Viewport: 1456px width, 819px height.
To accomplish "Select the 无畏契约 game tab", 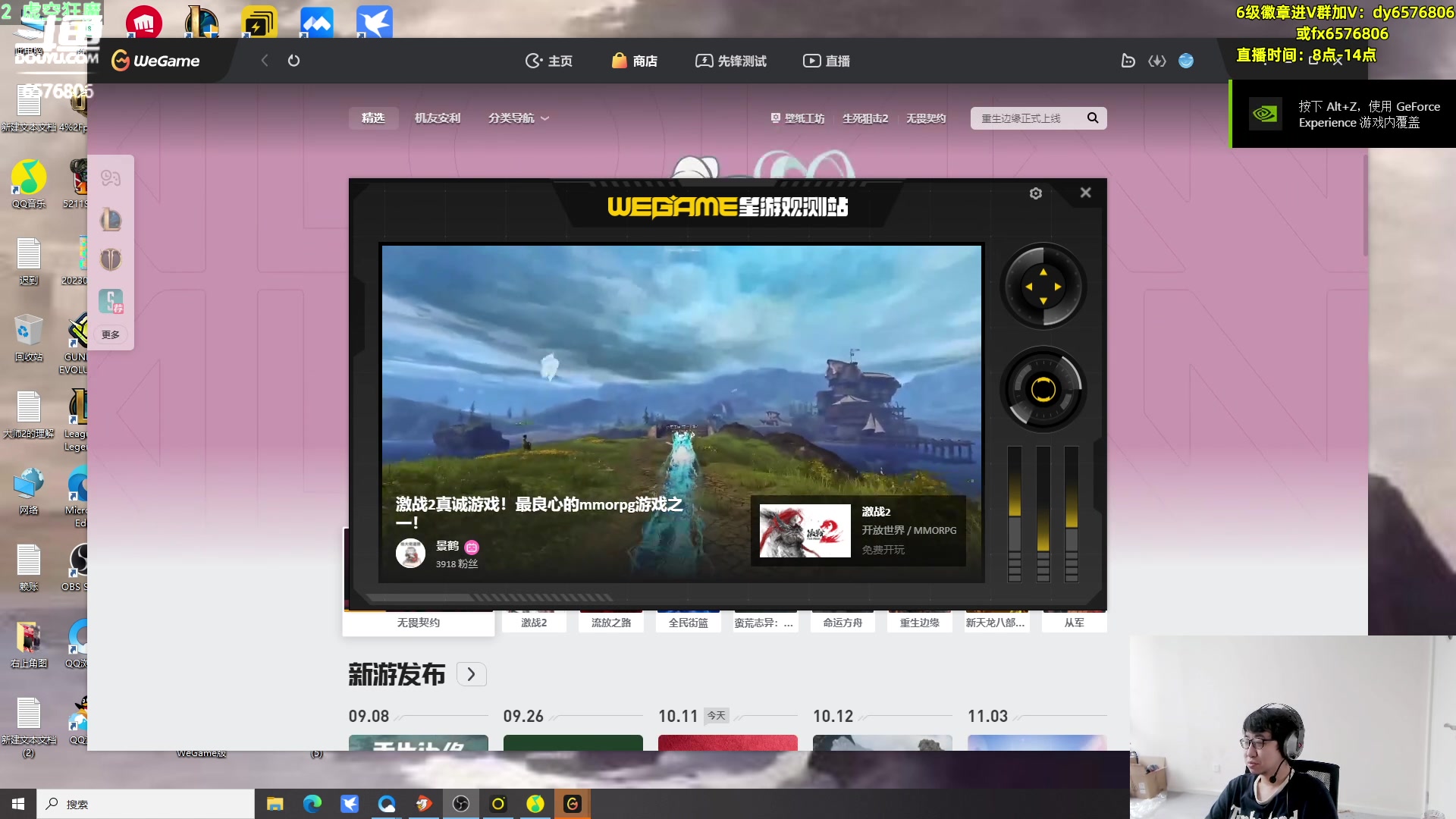I will pyautogui.click(x=419, y=623).
